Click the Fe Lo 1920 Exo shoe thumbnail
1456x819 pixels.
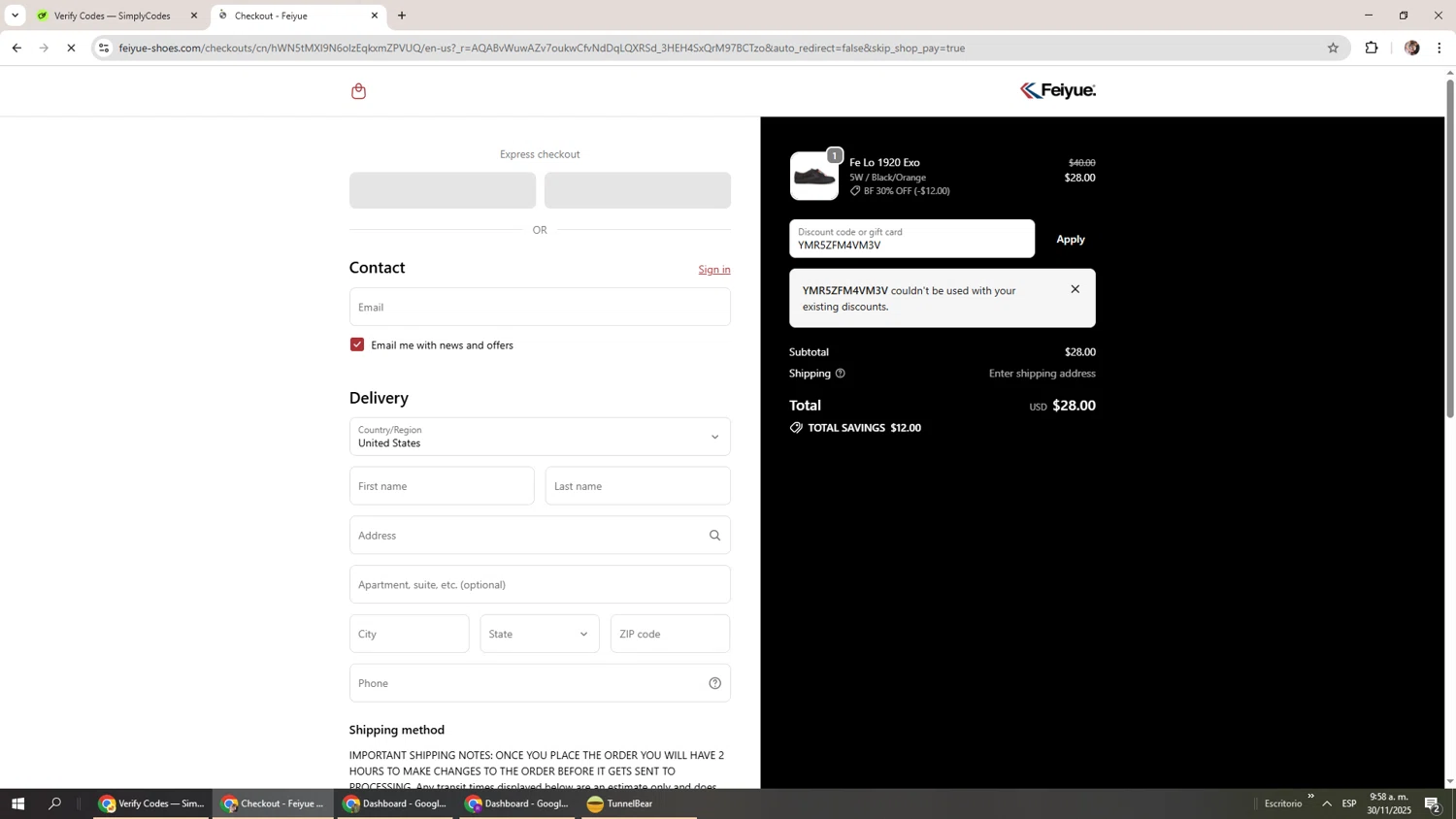pyautogui.click(x=813, y=177)
